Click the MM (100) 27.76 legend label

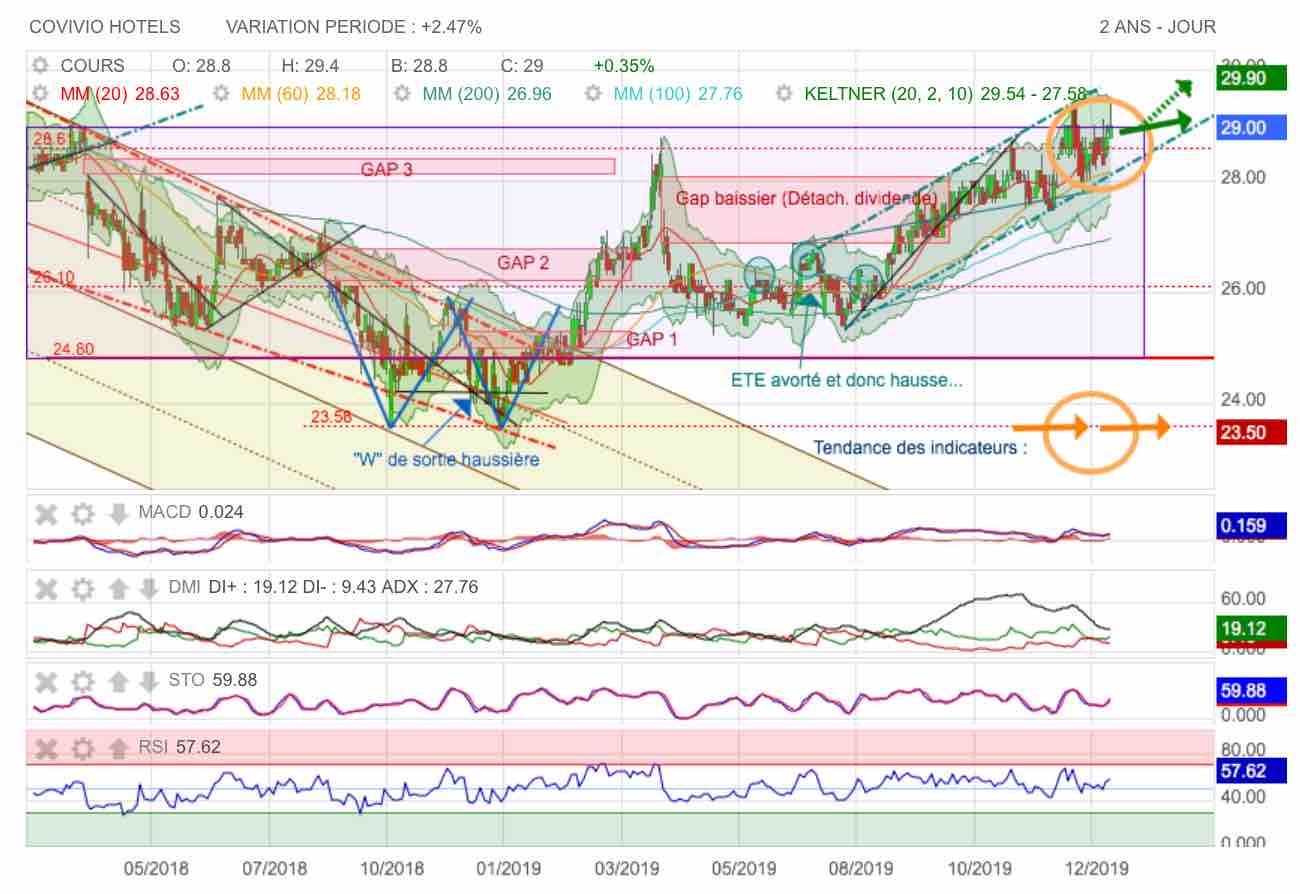click(x=678, y=94)
